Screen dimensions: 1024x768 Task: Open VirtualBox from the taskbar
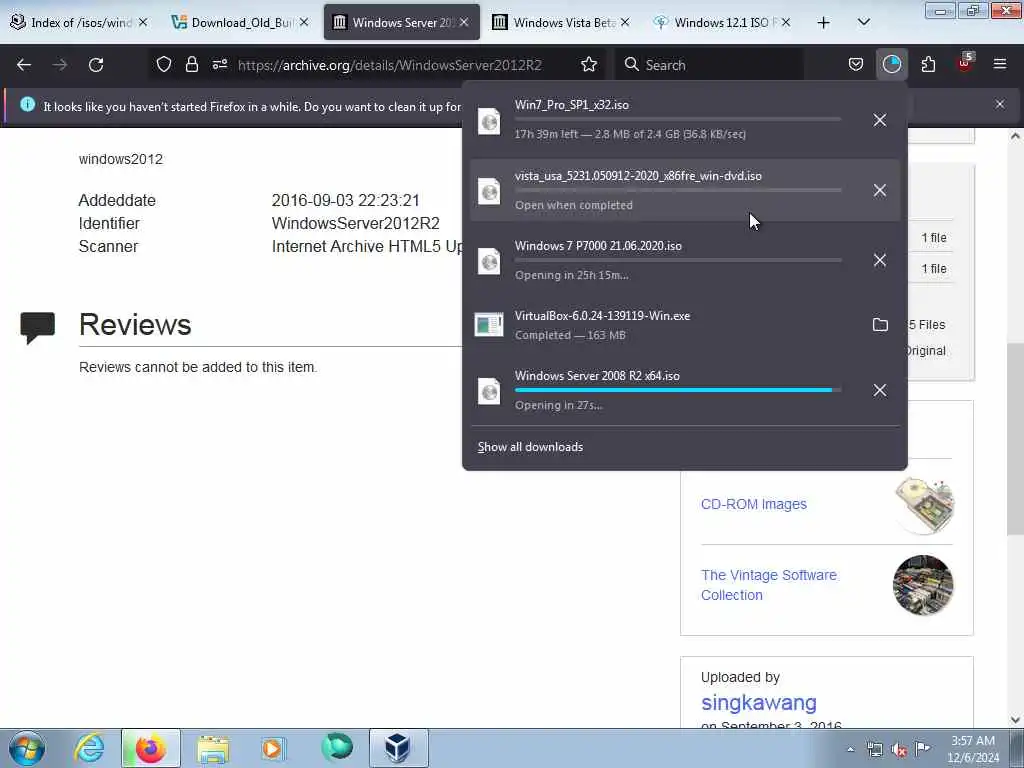point(398,748)
